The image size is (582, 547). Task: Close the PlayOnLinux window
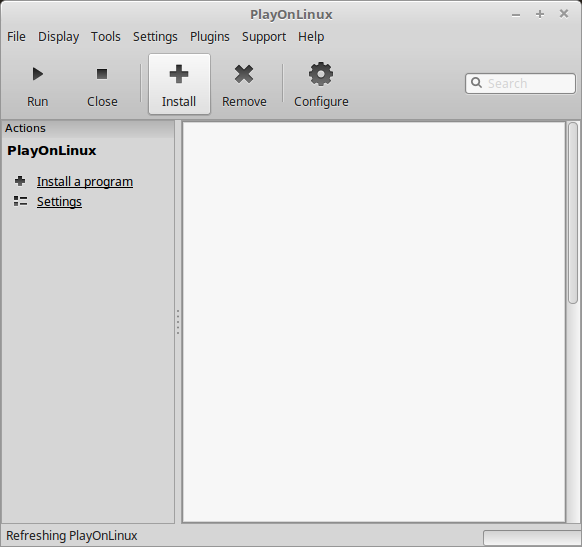564,14
